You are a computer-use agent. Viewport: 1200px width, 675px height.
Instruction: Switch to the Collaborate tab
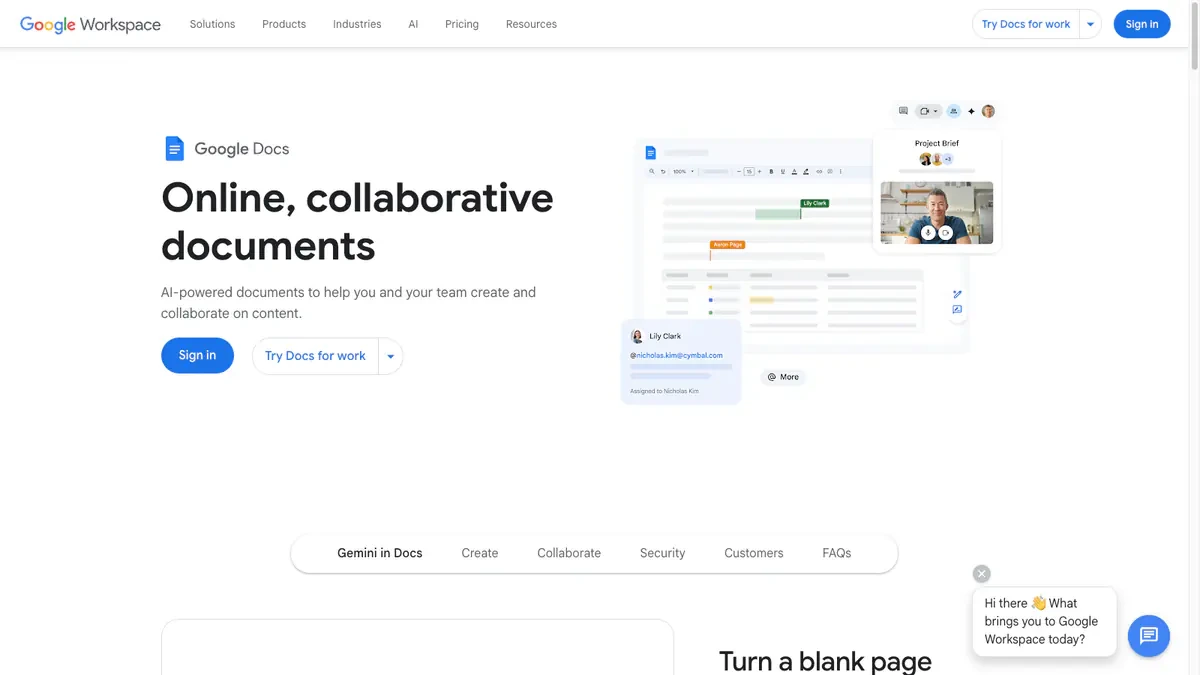point(569,553)
